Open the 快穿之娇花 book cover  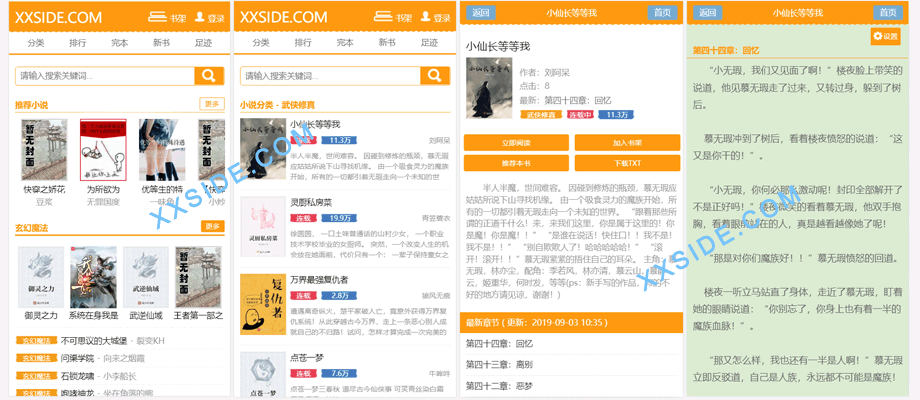[44, 150]
